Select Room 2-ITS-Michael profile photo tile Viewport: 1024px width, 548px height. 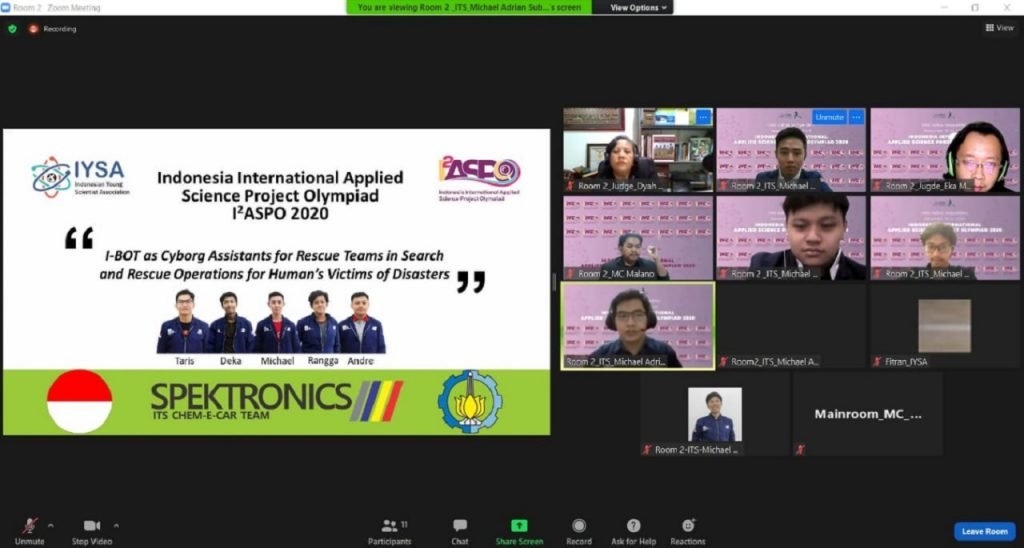coord(714,414)
